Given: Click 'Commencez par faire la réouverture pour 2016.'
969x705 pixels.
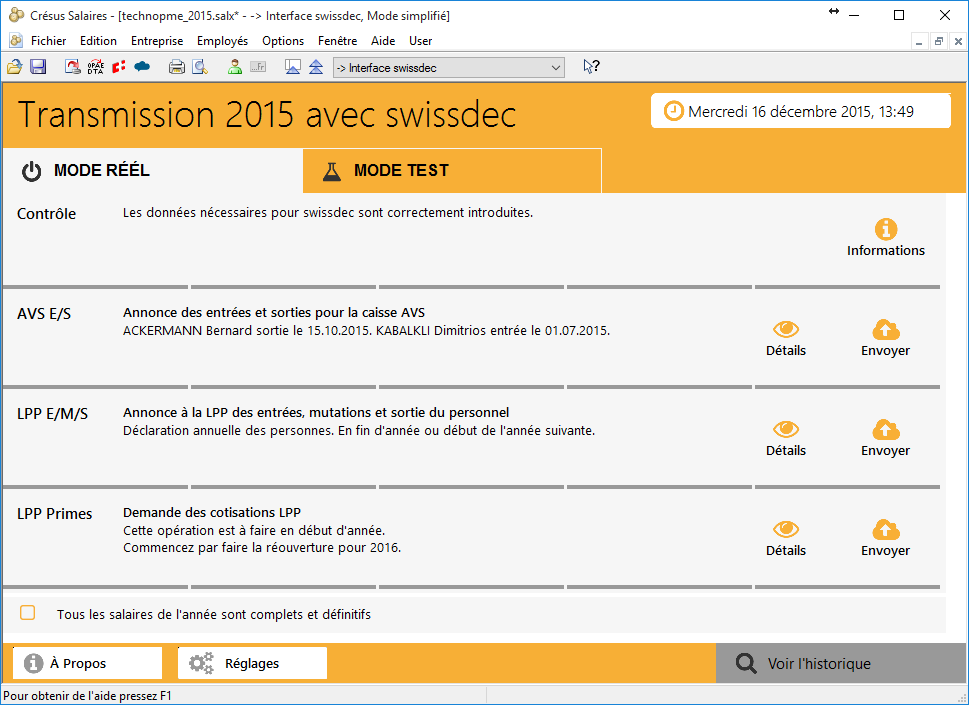Looking at the screenshot, I should point(262,547).
